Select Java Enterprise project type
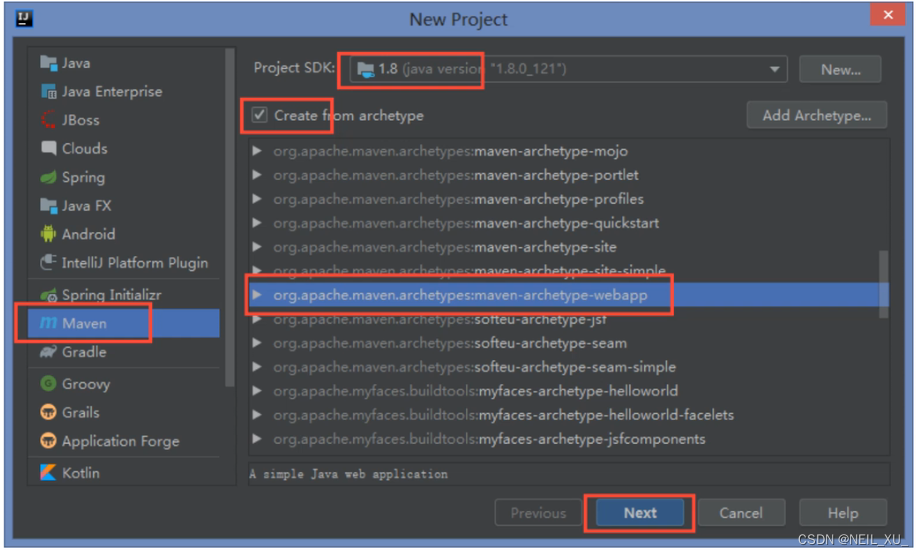Viewport: 924px width, 556px height. [x=112, y=91]
